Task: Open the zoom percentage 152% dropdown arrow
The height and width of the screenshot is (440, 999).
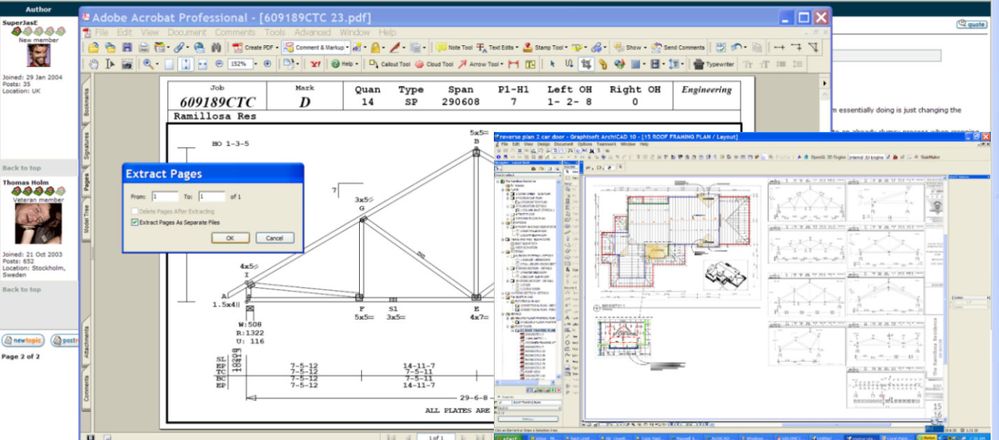Action: [x=256, y=64]
